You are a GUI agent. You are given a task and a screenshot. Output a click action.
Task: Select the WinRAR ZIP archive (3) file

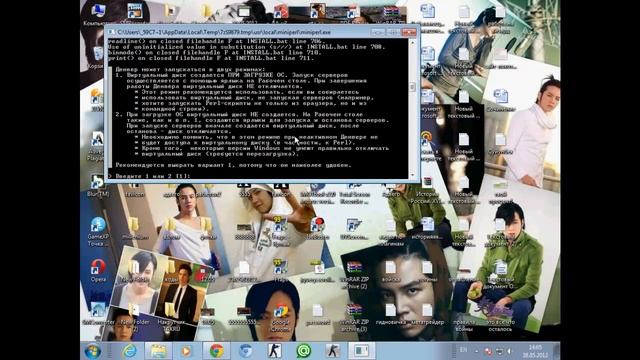pos(354,318)
